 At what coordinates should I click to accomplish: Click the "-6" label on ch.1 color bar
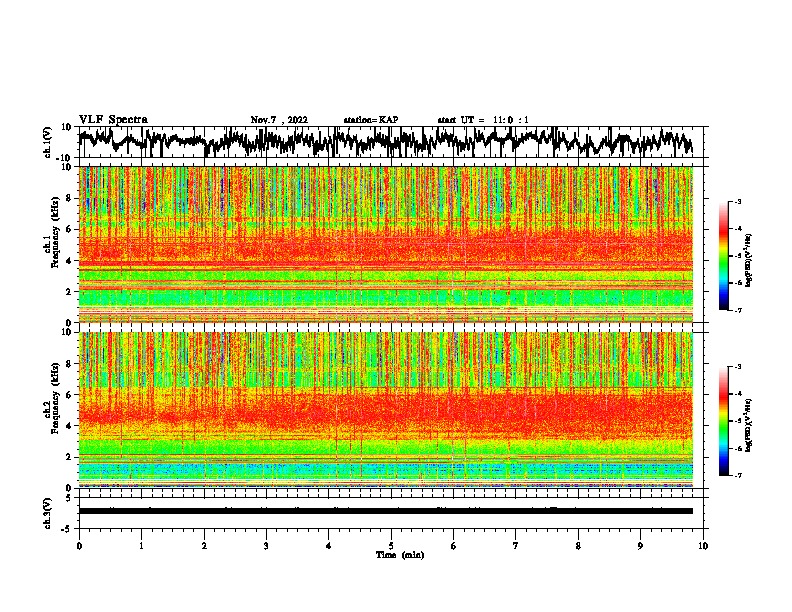tap(737, 283)
